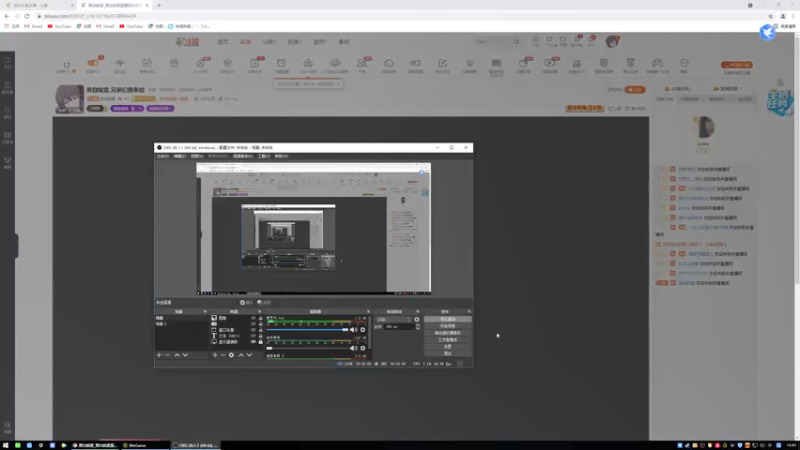Mute the first audio mixer channel speaker
Image resolution: width=800 pixels, height=450 pixels.
354,330
